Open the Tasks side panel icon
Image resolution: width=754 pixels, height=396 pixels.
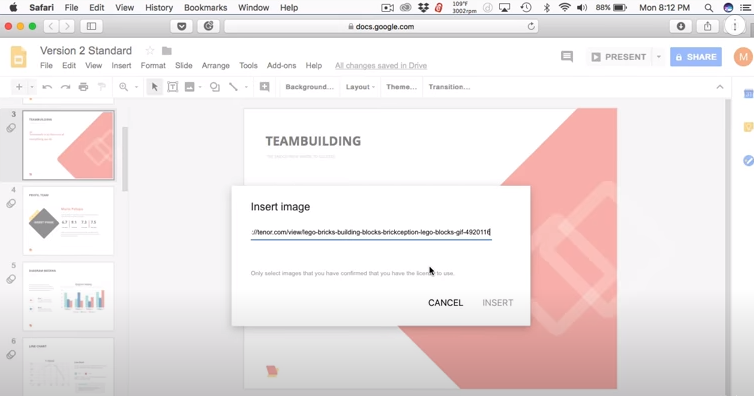pyautogui.click(x=748, y=161)
